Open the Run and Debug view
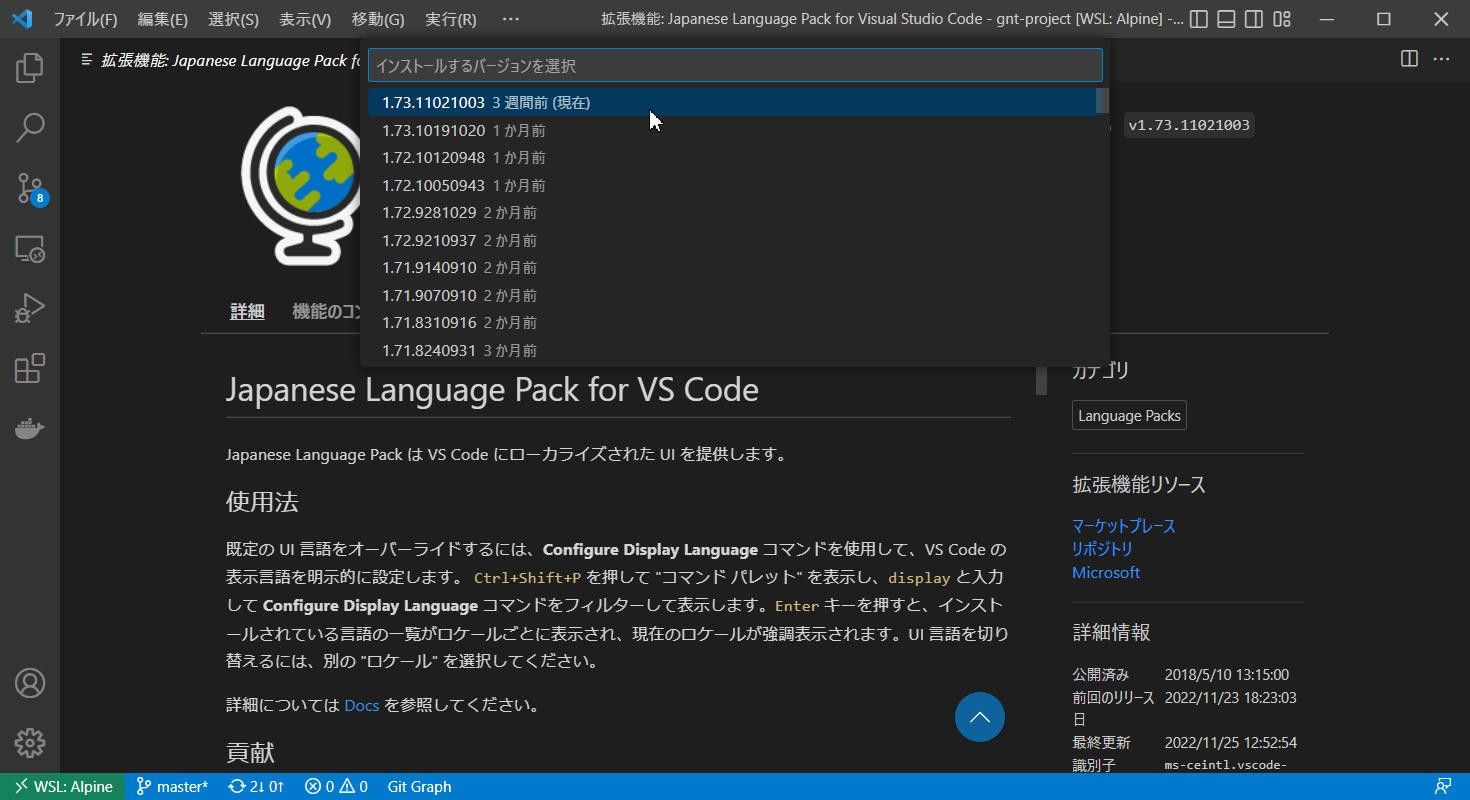This screenshot has height=800, width=1470. click(x=30, y=309)
